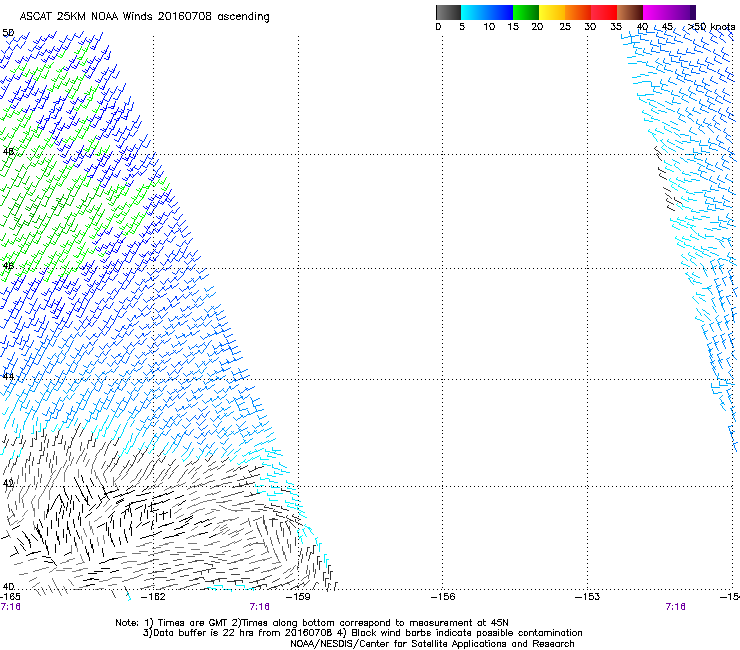Click the latitude label '48'
The image size is (740, 650).
8,152
